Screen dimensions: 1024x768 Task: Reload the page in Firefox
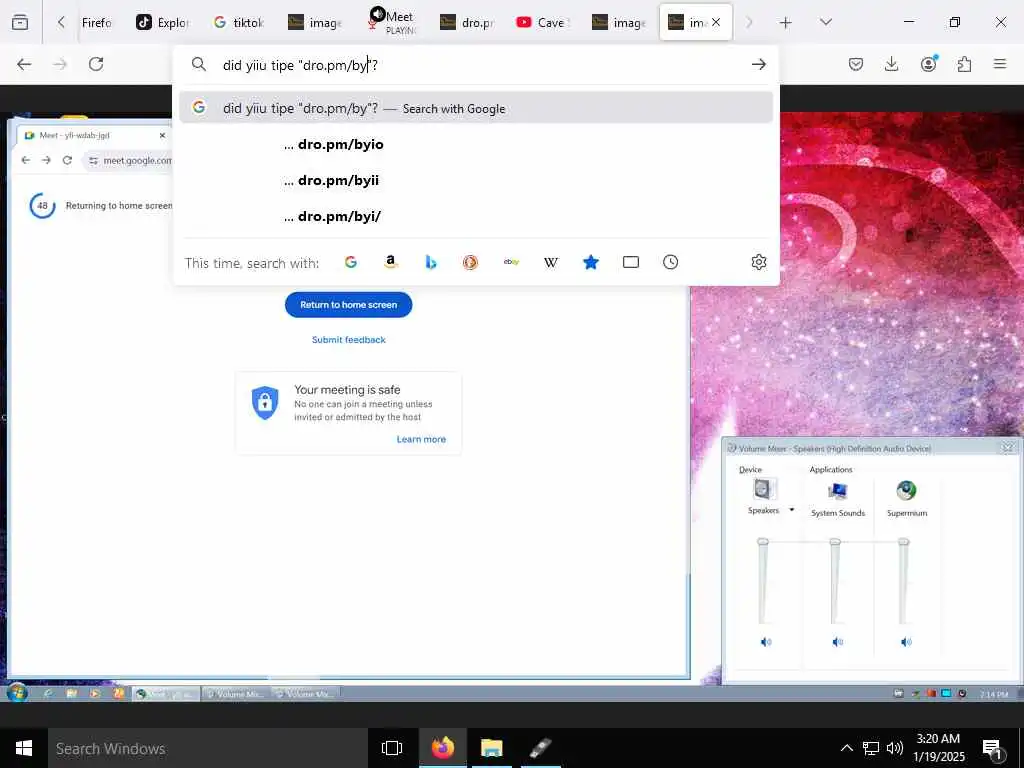pyautogui.click(x=96, y=64)
